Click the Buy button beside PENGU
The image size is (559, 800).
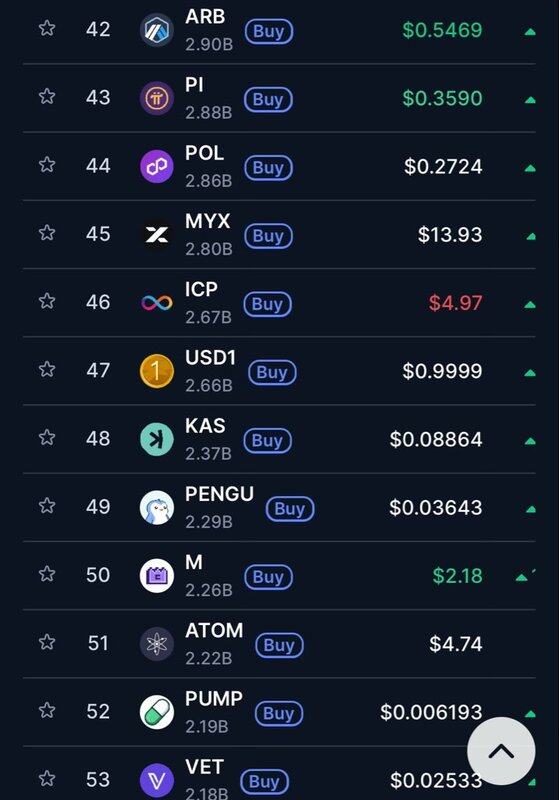coord(290,509)
